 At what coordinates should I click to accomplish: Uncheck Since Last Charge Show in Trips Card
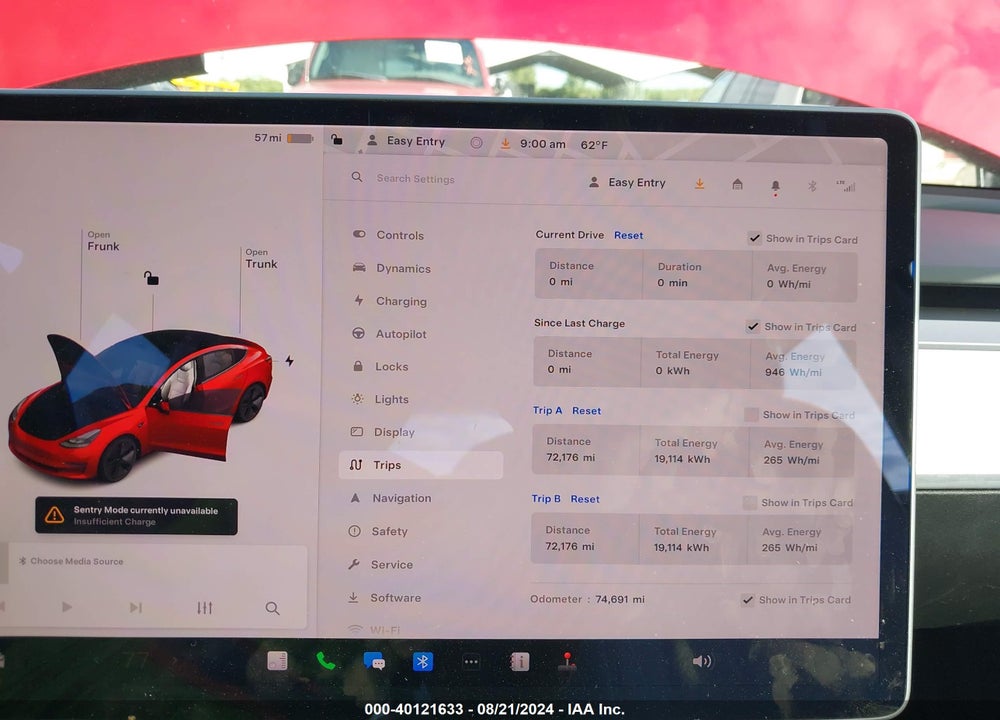753,327
